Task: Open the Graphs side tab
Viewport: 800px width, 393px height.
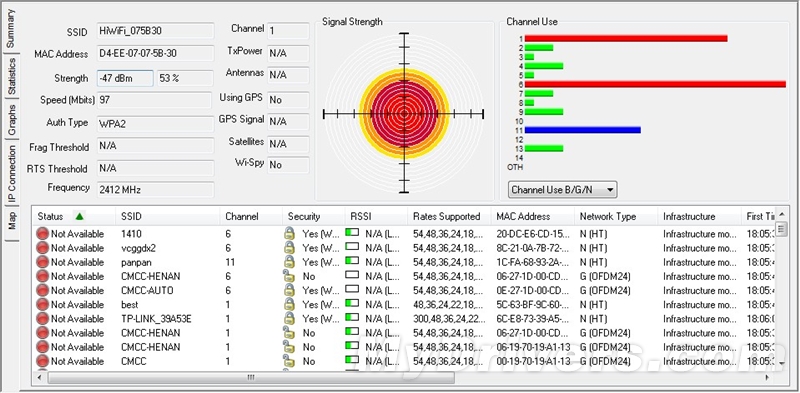Action: [11, 119]
